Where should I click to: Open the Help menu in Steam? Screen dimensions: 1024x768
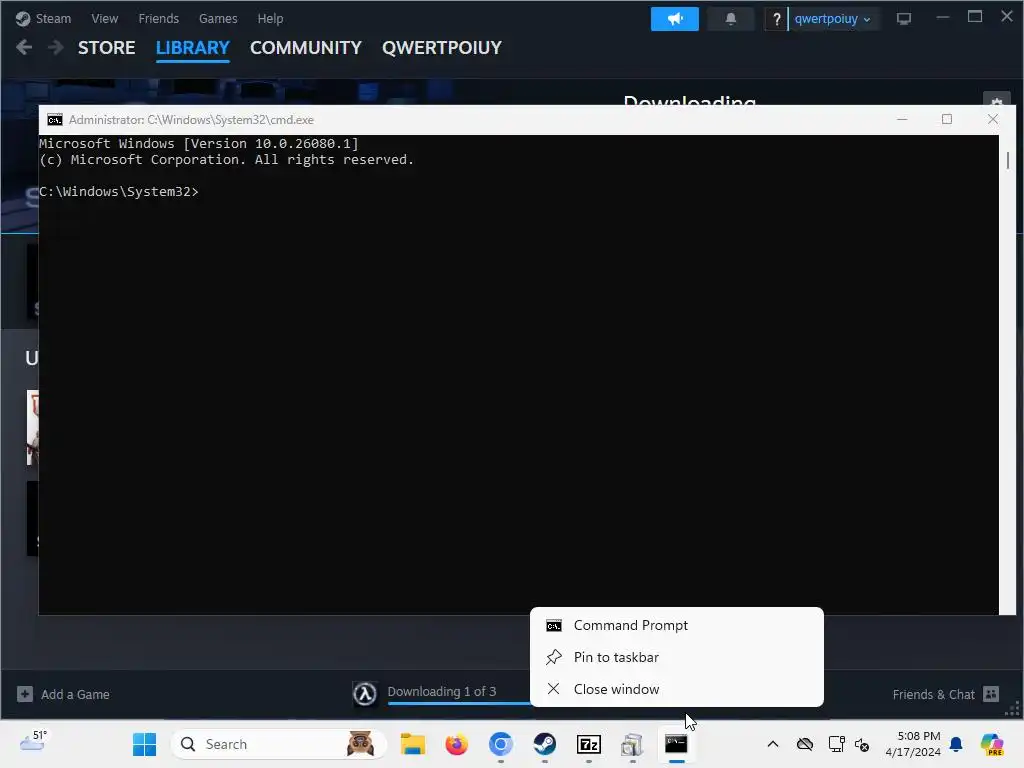[x=270, y=18]
